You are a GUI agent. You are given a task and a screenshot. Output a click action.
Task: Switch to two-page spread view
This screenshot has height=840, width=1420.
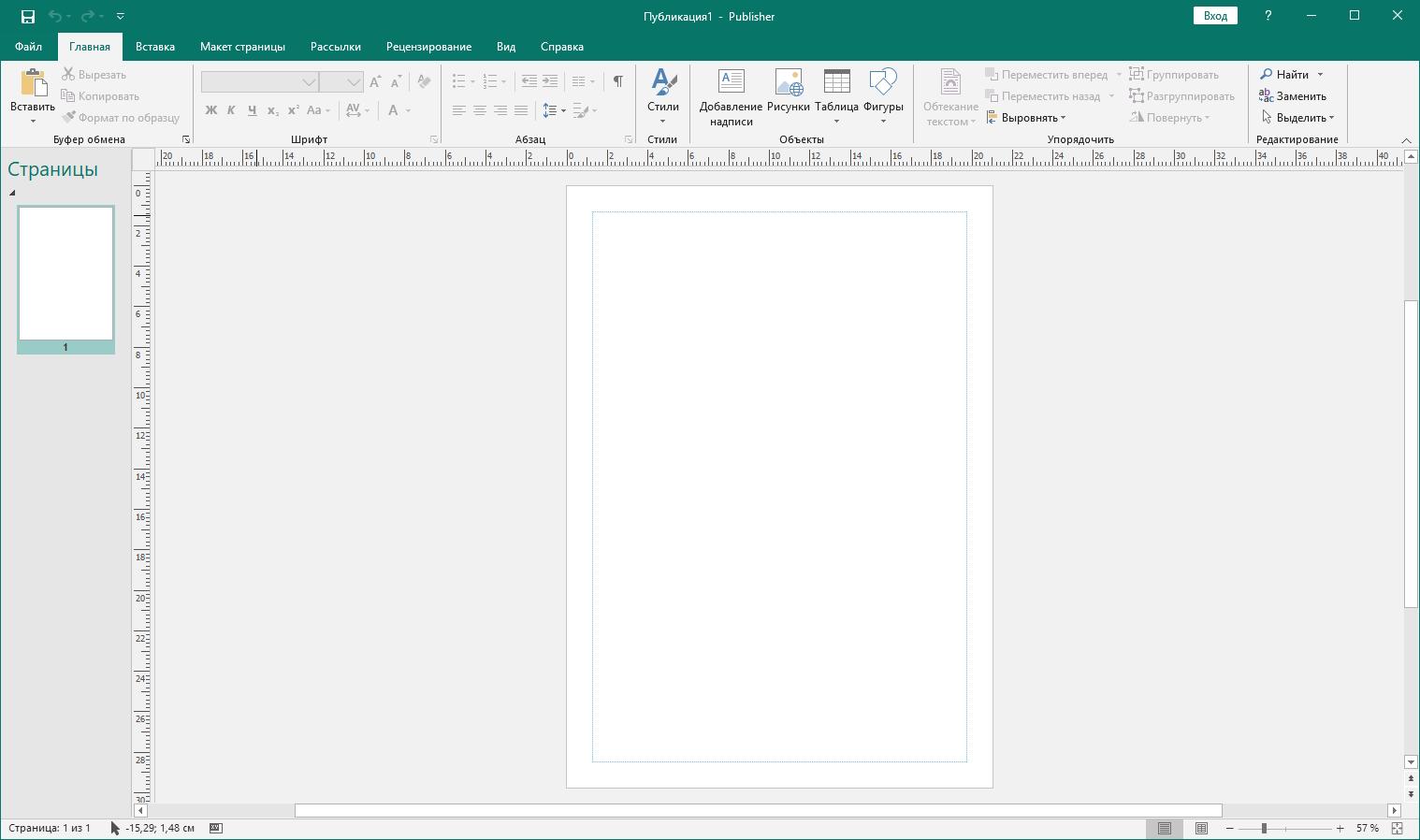(x=1201, y=828)
